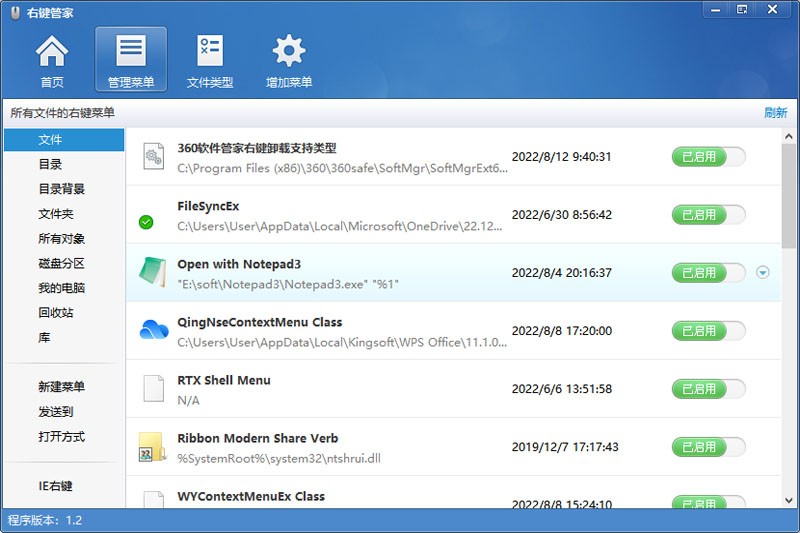Click the 360safe SoftMgr path text
The image size is (800, 533).
tap(342, 168)
